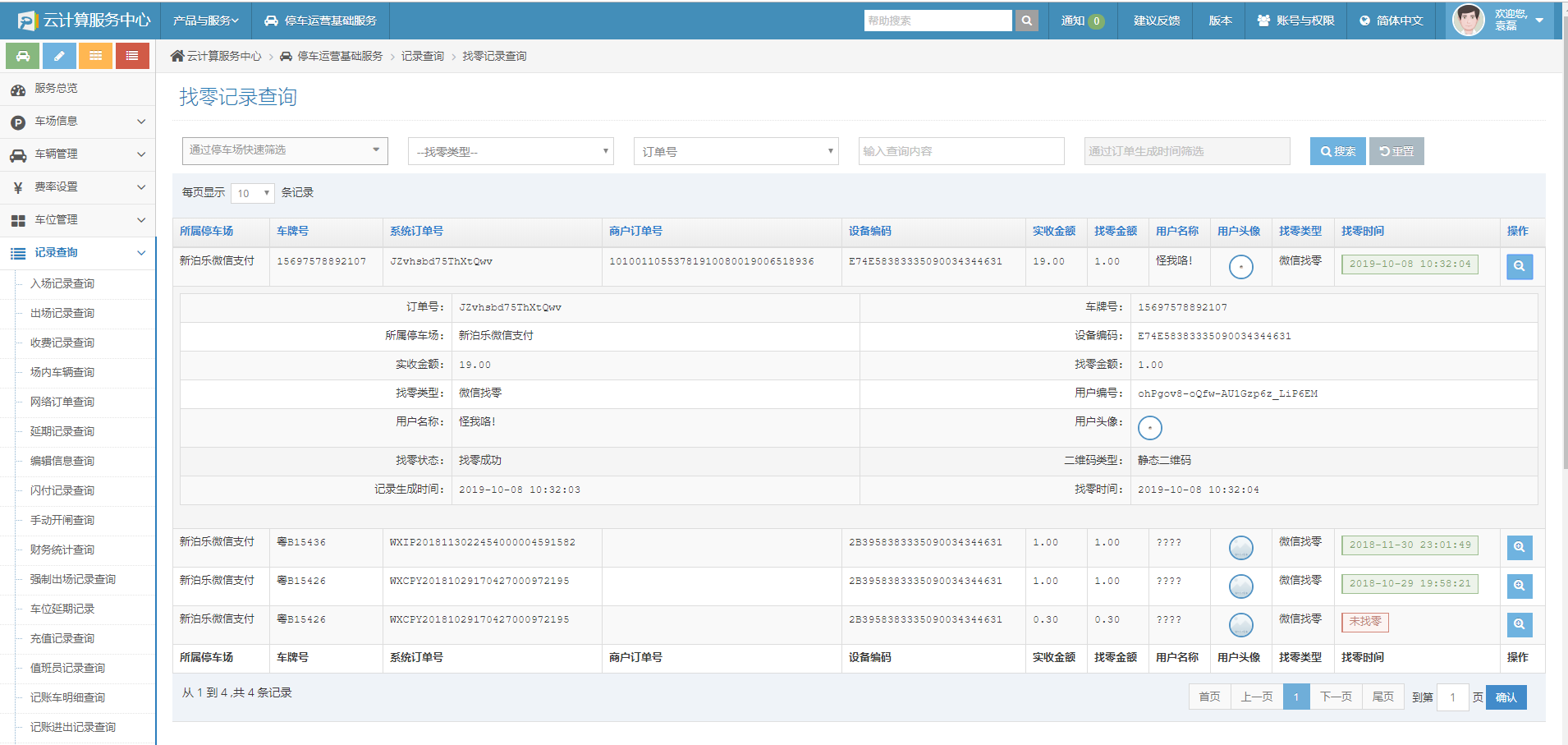Screen dimensions: 1568x745
Task: Open the 产品与服务 dropdown menu
Action: [204, 20]
